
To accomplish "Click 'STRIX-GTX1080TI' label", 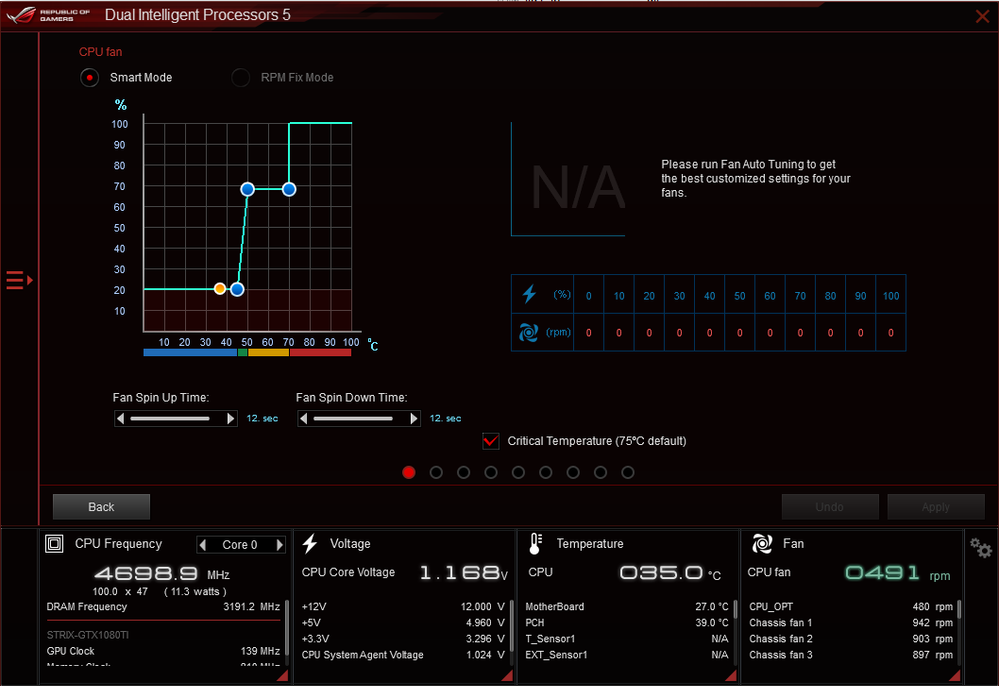I will pos(88,635).
